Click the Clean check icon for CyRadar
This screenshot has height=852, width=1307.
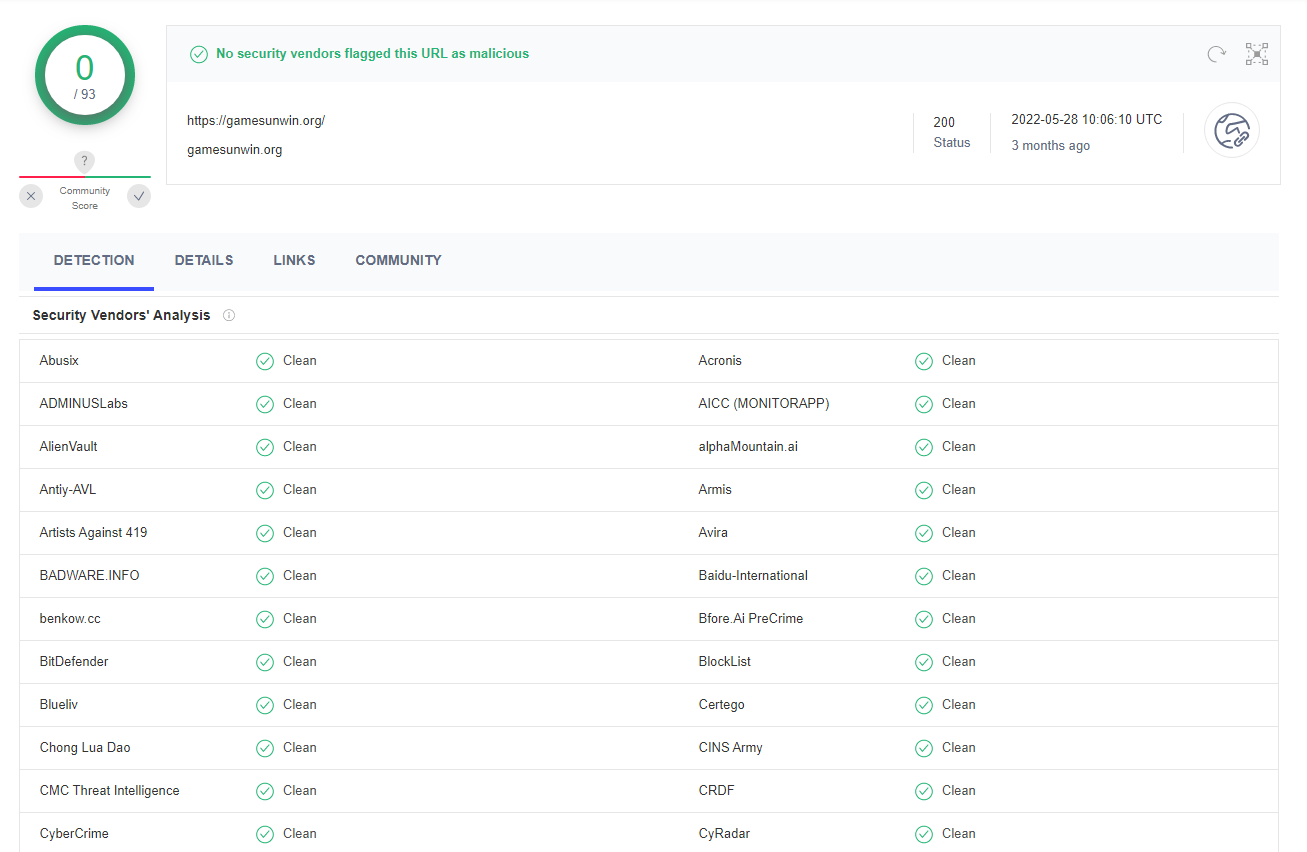point(924,834)
